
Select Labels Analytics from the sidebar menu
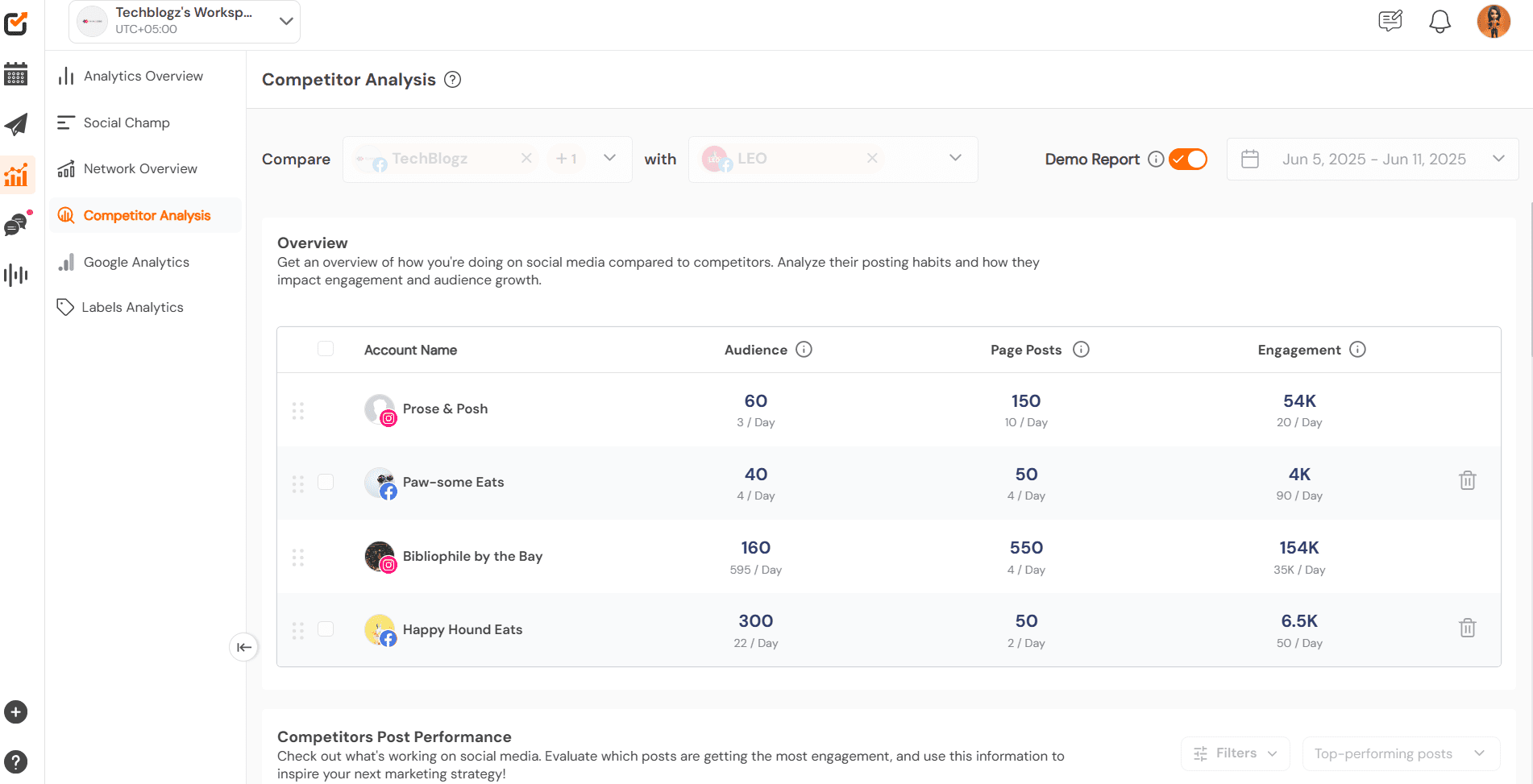tap(132, 307)
